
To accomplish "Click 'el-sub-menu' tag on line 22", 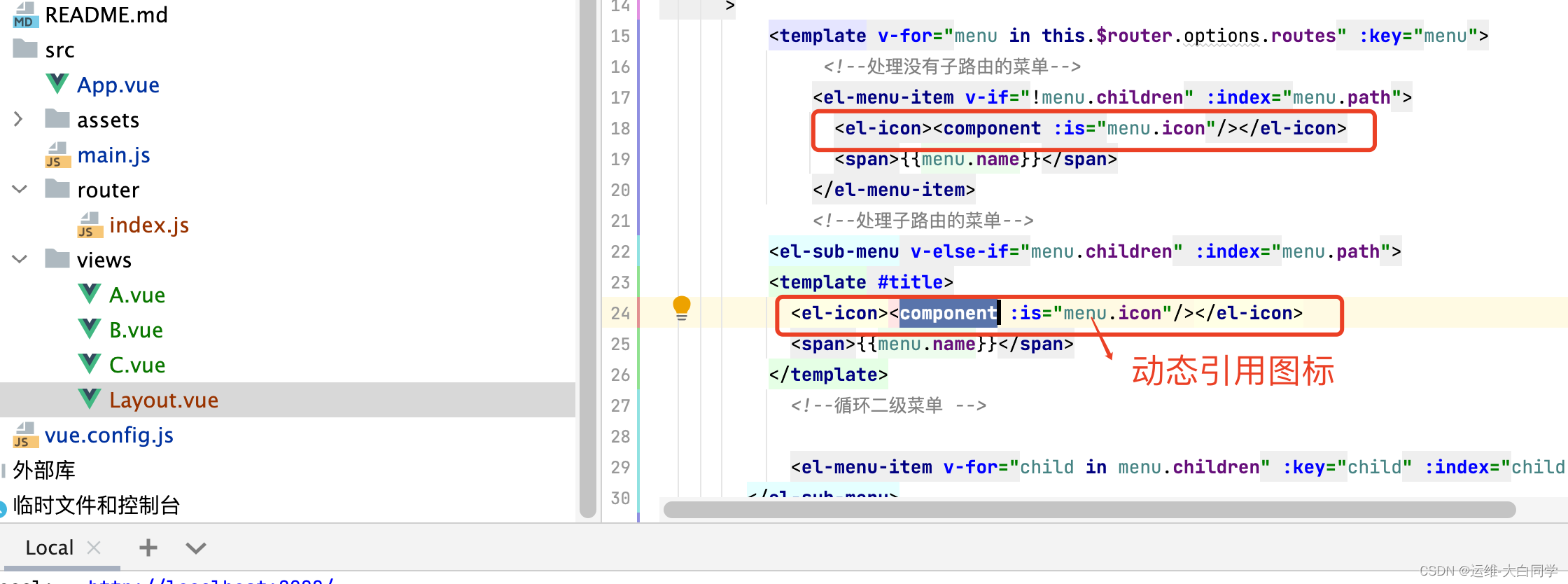I will point(839,251).
